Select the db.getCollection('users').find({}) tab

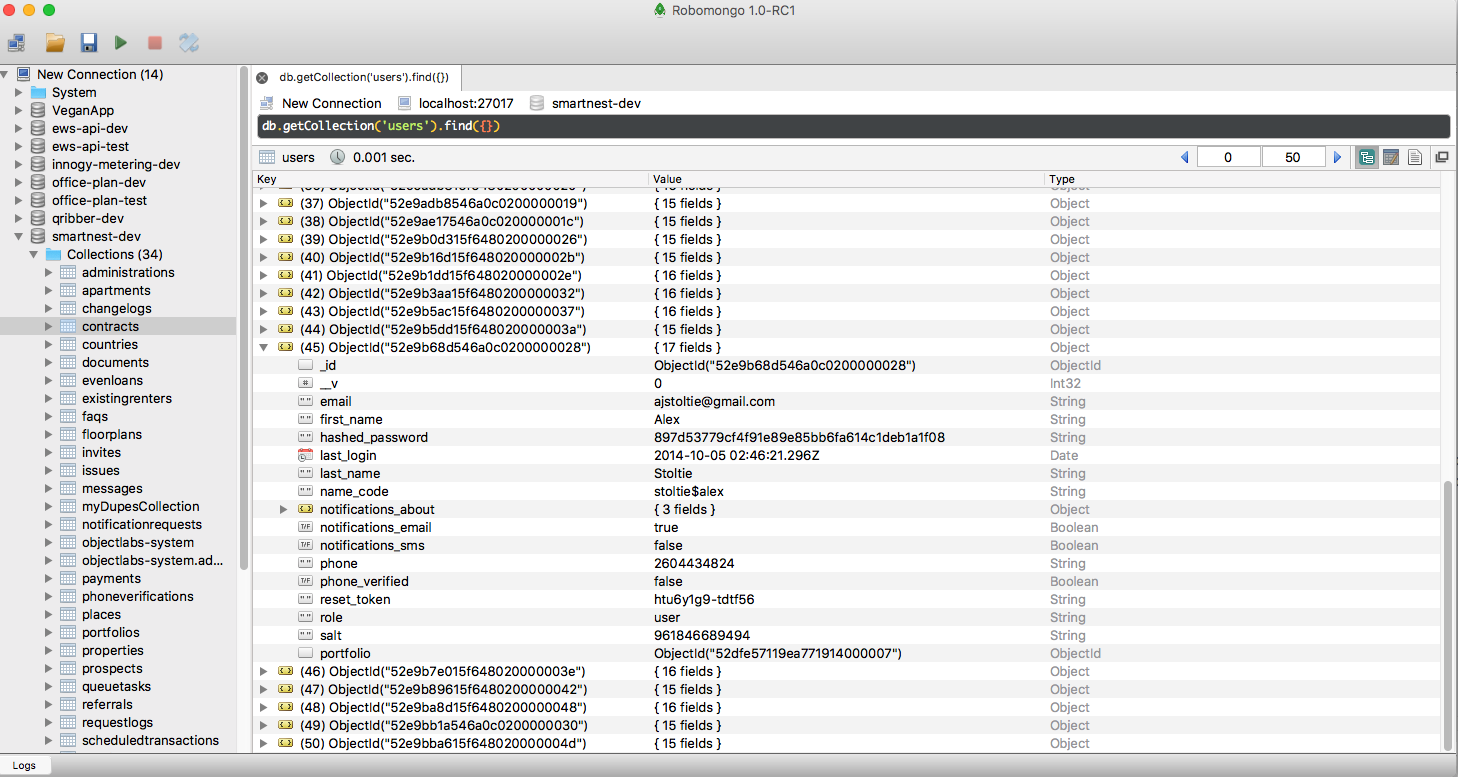click(364, 77)
